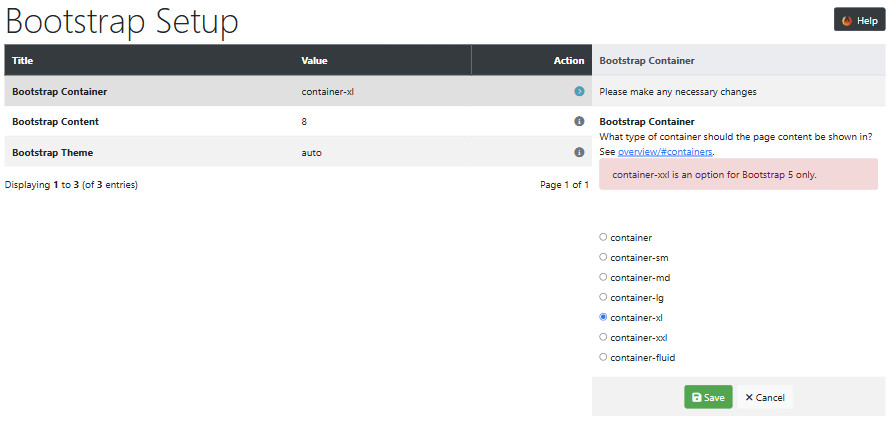Click the Page 1 of 1 indicator
This screenshot has width=890, height=421.
(x=564, y=184)
